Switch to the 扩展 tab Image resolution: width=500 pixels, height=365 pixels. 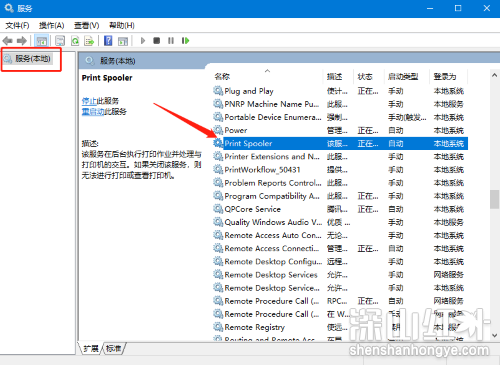pos(91,349)
